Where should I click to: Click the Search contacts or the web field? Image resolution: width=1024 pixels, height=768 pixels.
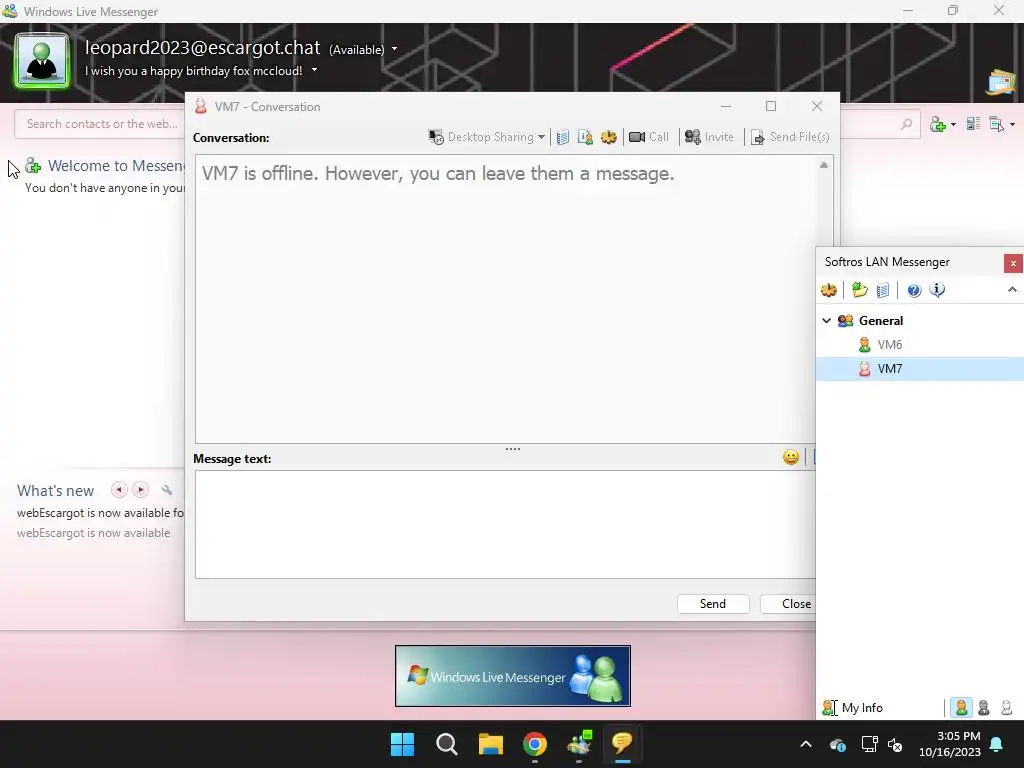point(101,124)
